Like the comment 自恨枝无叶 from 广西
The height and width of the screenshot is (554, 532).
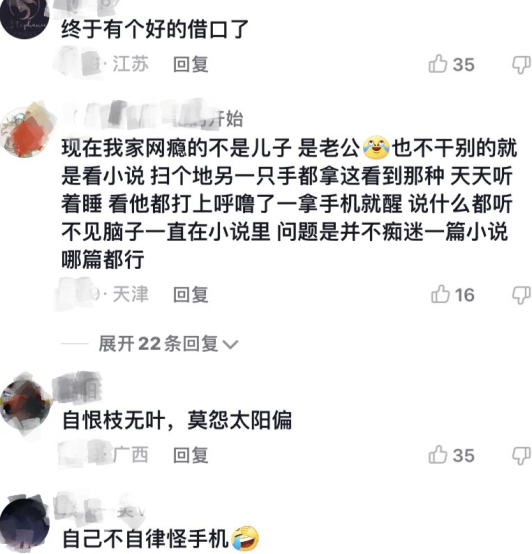(x=451, y=455)
